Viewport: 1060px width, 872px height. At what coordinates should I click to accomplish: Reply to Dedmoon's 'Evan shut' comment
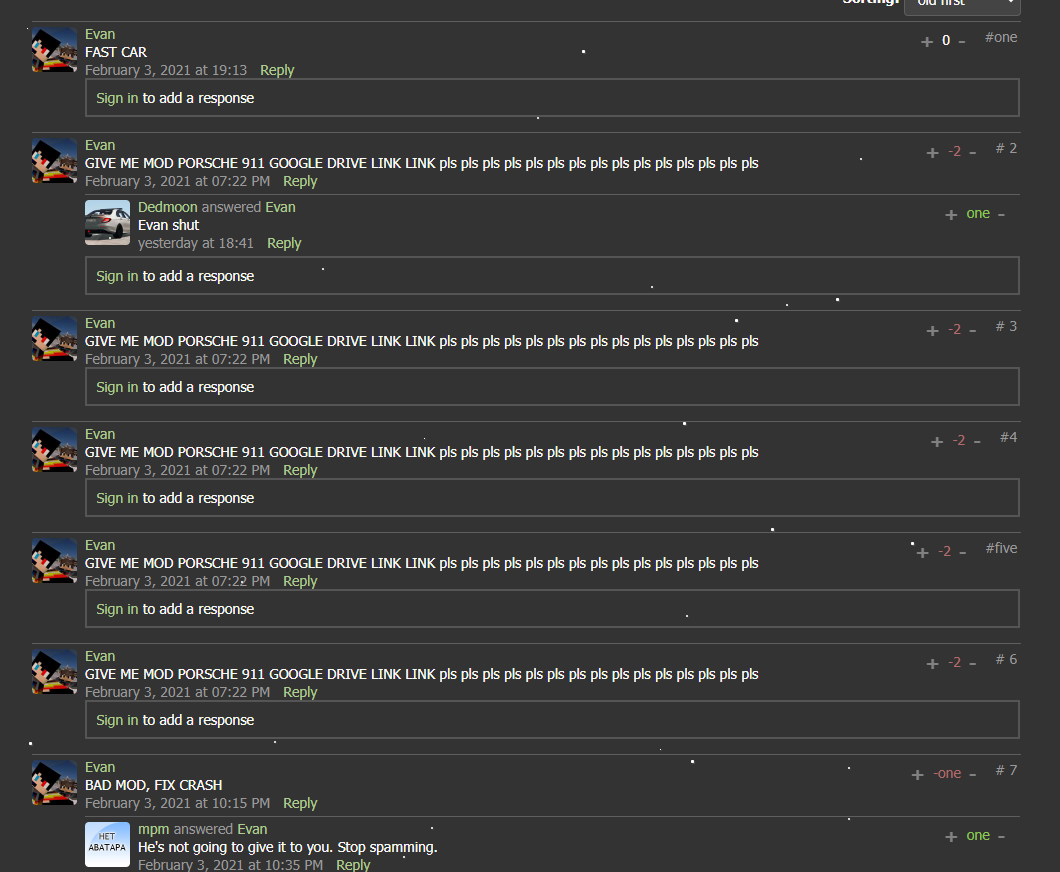[x=284, y=243]
